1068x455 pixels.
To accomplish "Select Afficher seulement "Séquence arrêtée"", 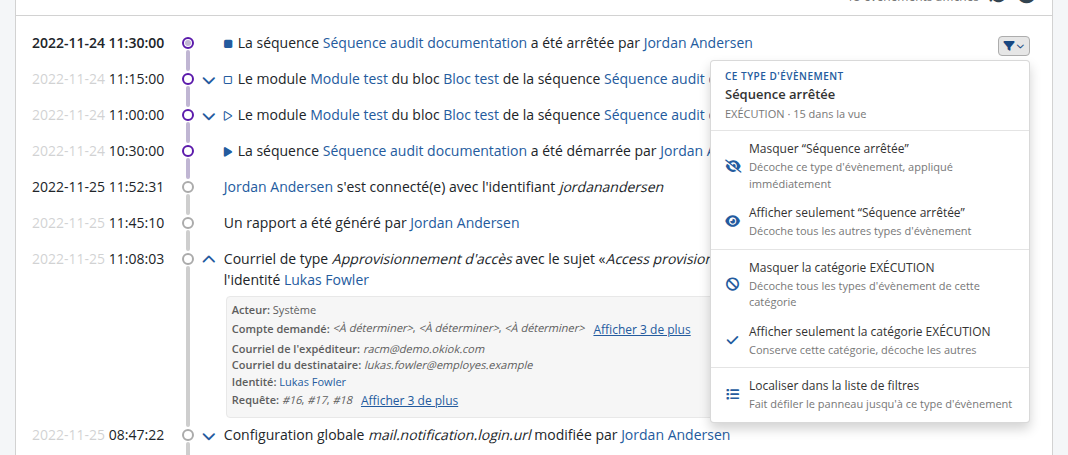I will (x=870, y=221).
